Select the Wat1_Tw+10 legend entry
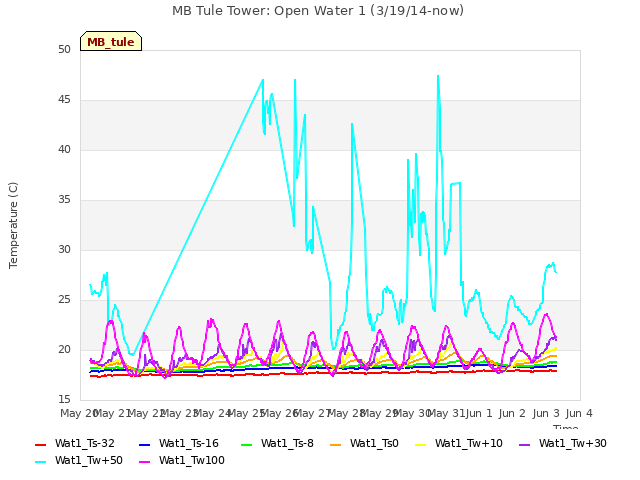640x480 pixels. pos(458,444)
